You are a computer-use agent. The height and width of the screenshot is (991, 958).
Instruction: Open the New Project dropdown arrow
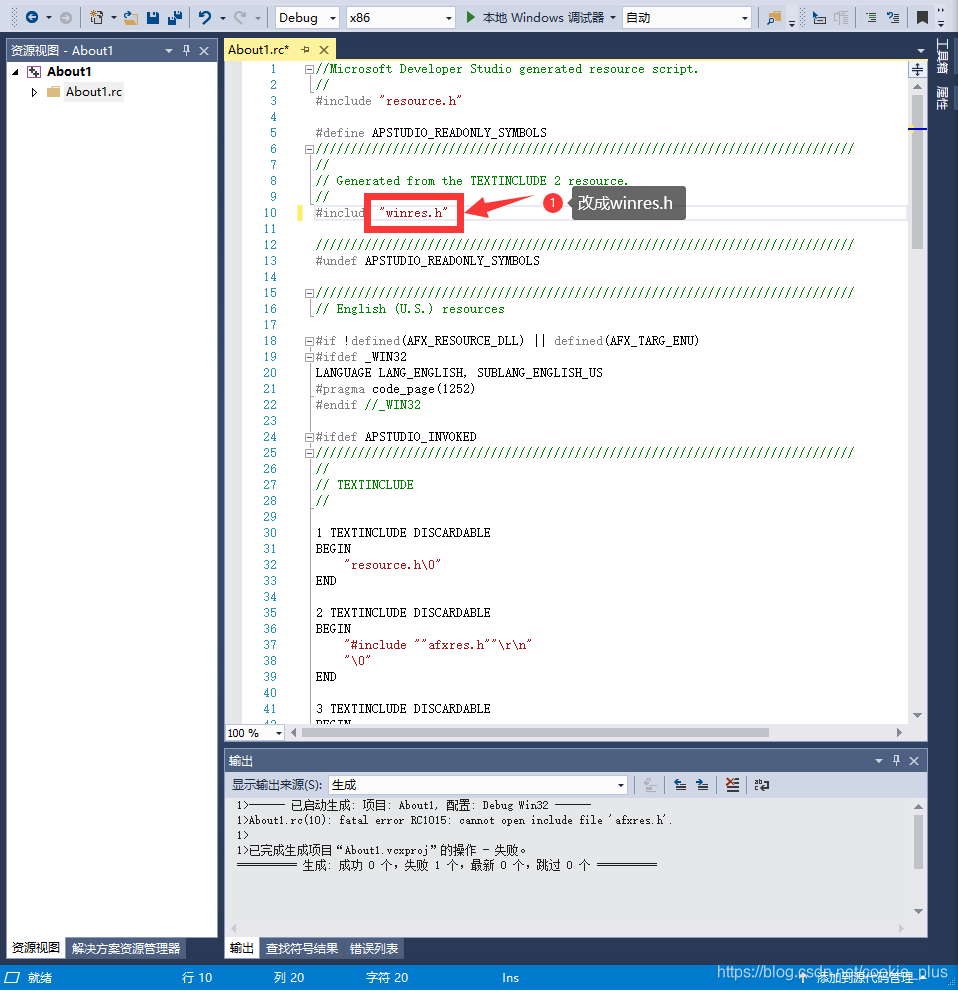coord(114,18)
